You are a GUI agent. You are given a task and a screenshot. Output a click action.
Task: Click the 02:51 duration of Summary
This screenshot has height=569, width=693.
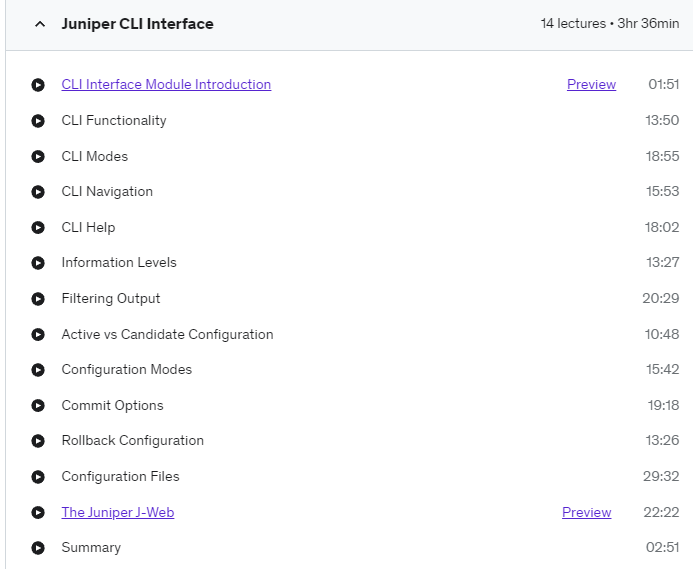click(663, 548)
